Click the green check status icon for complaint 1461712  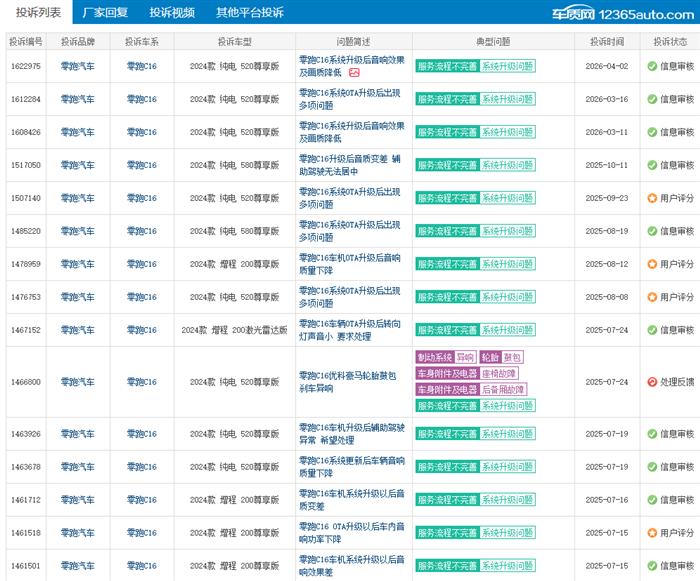coord(652,500)
